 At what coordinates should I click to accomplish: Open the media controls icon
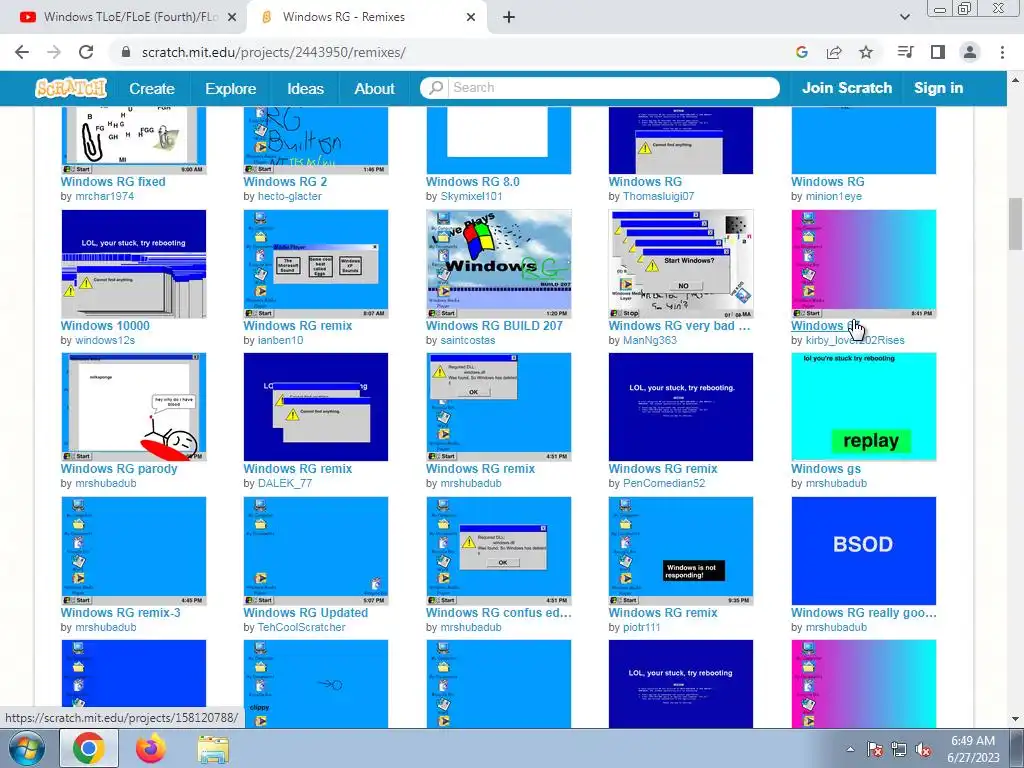click(906, 52)
